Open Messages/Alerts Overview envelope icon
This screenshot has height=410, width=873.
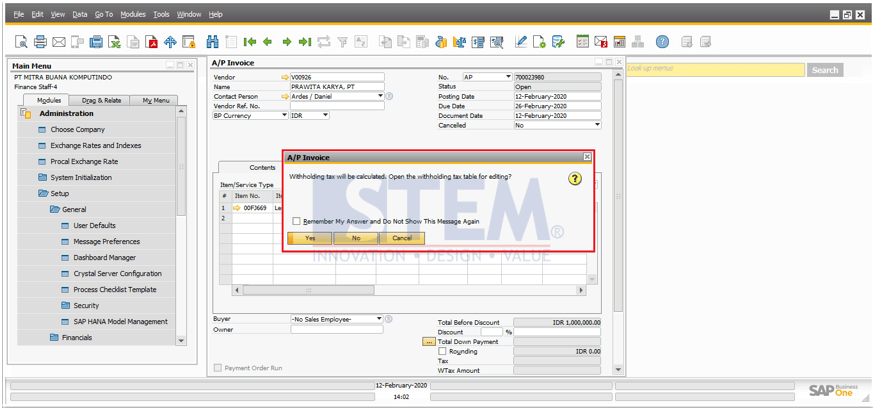point(601,41)
